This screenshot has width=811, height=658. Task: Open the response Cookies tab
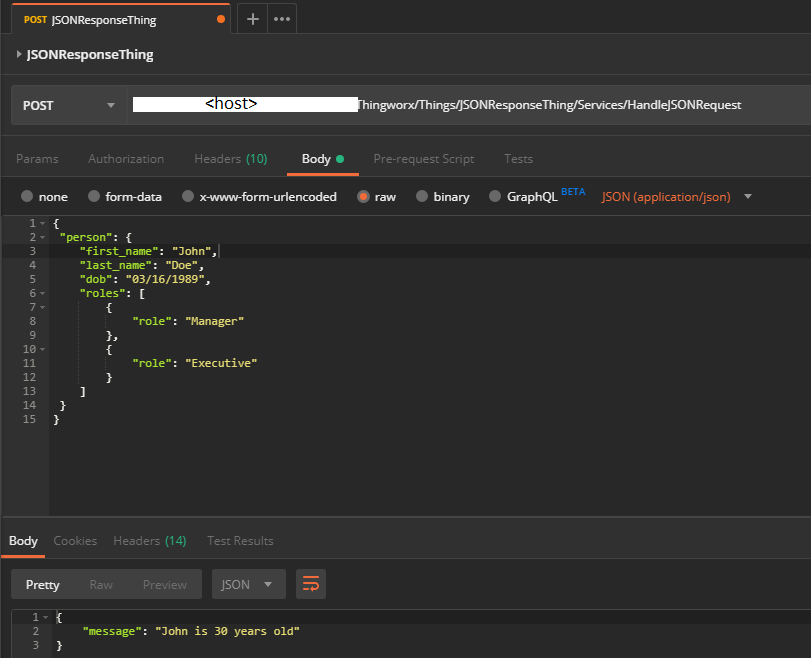(75, 541)
